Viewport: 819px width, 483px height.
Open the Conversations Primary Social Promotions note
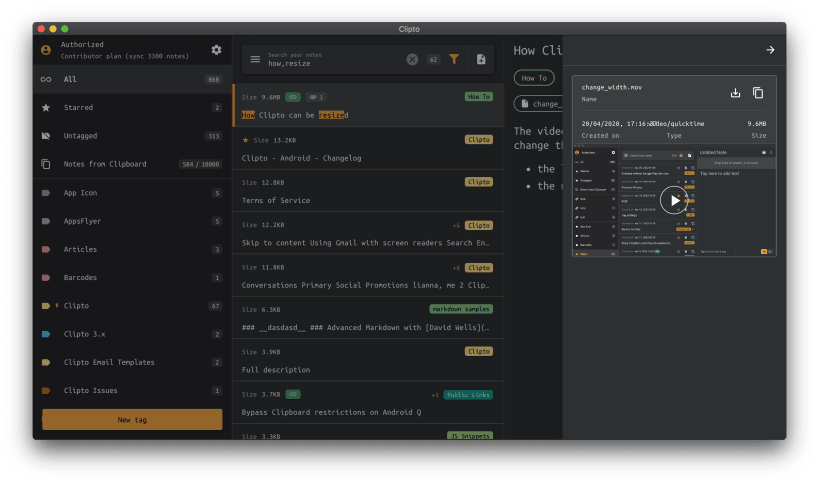(x=368, y=276)
